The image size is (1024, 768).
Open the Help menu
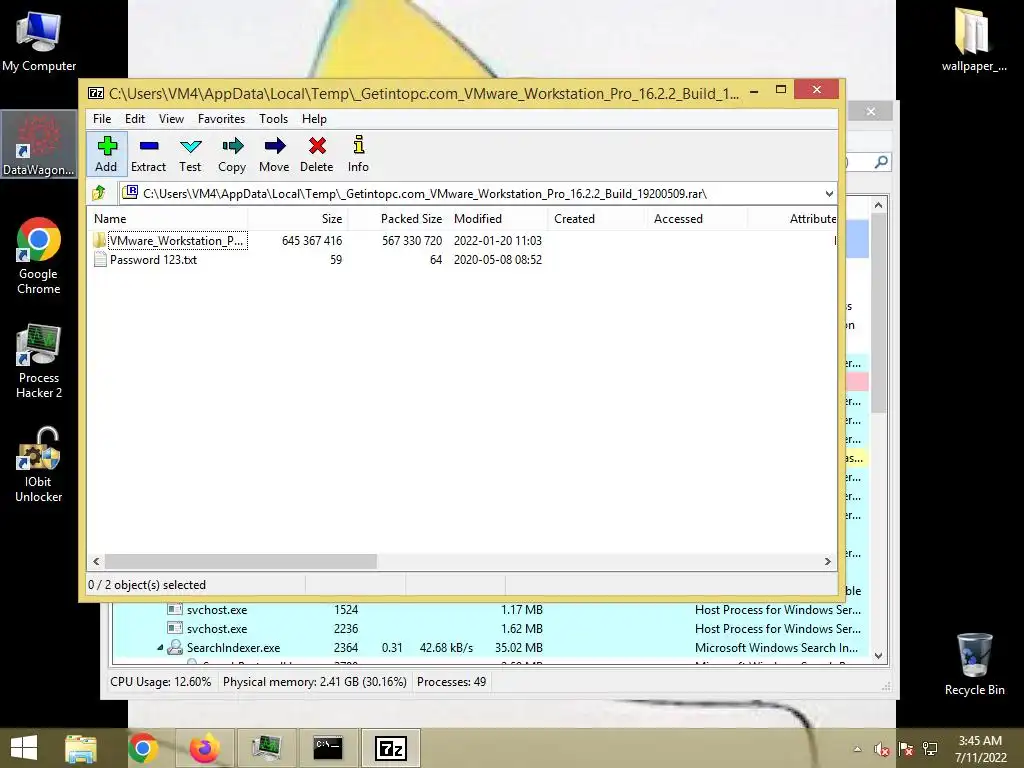[314, 119]
